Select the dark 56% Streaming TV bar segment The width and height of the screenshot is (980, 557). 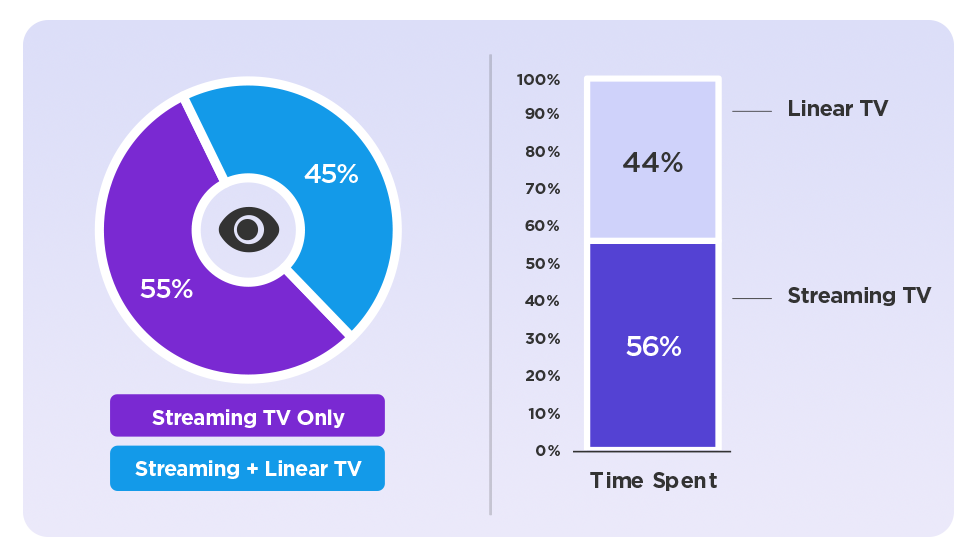tap(653, 346)
